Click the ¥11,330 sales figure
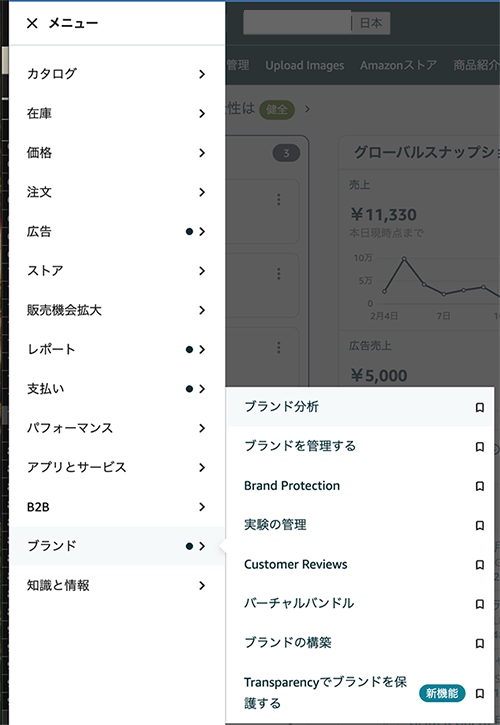 [x=383, y=215]
